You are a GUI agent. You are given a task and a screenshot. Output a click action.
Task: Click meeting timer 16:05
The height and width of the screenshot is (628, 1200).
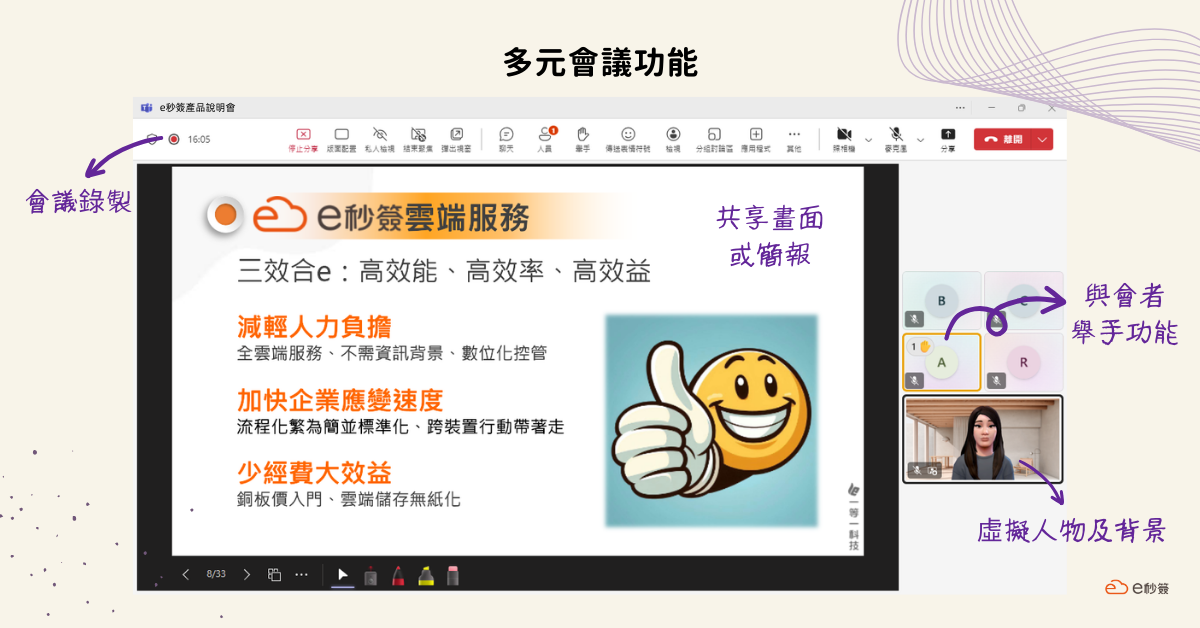point(199,139)
